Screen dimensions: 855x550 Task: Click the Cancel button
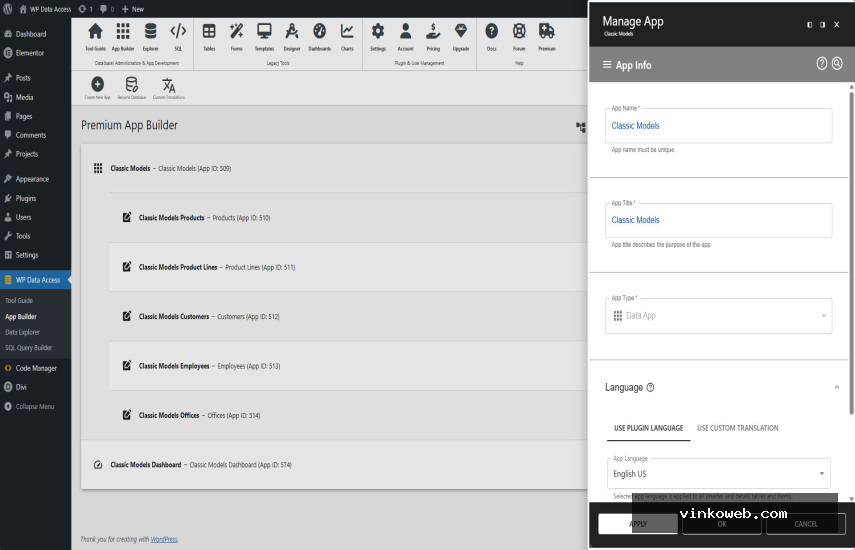tap(805, 524)
